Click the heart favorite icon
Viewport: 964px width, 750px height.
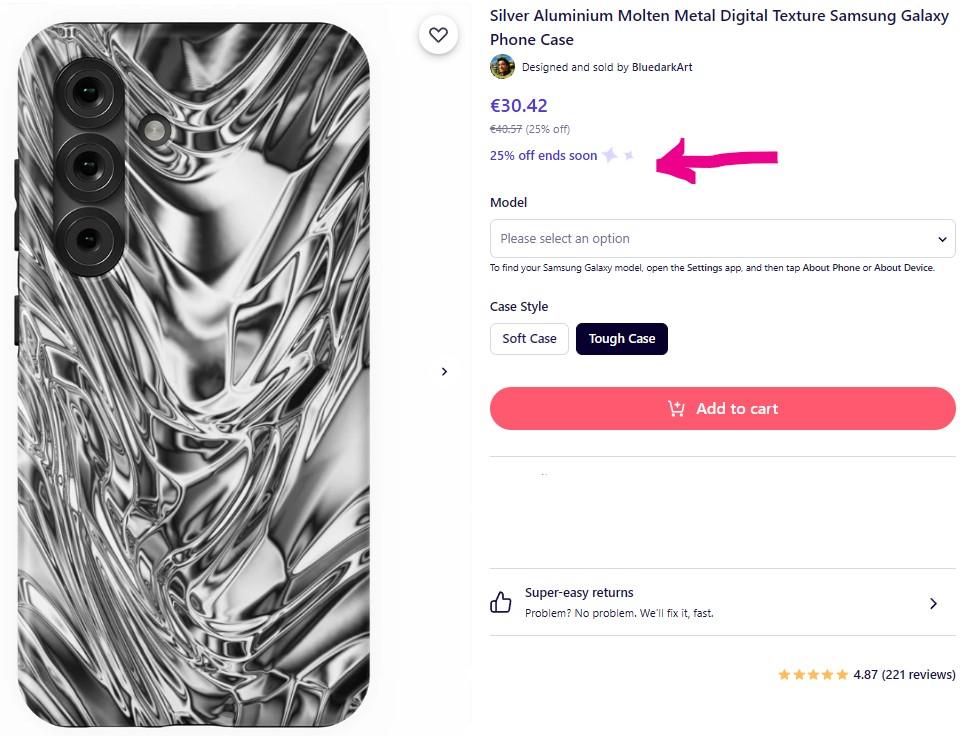[438, 35]
